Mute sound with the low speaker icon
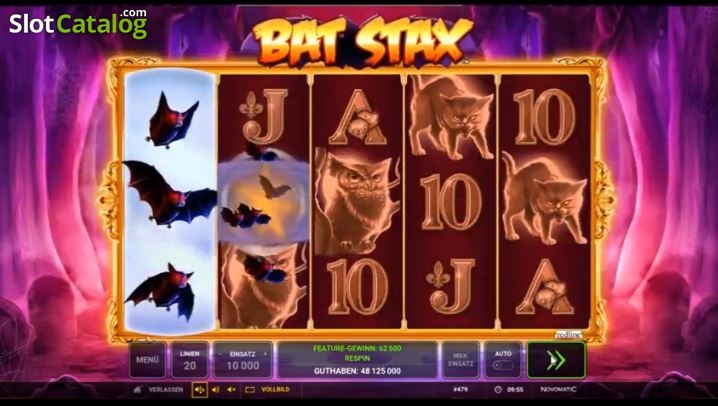The height and width of the screenshot is (406, 718). point(232,390)
